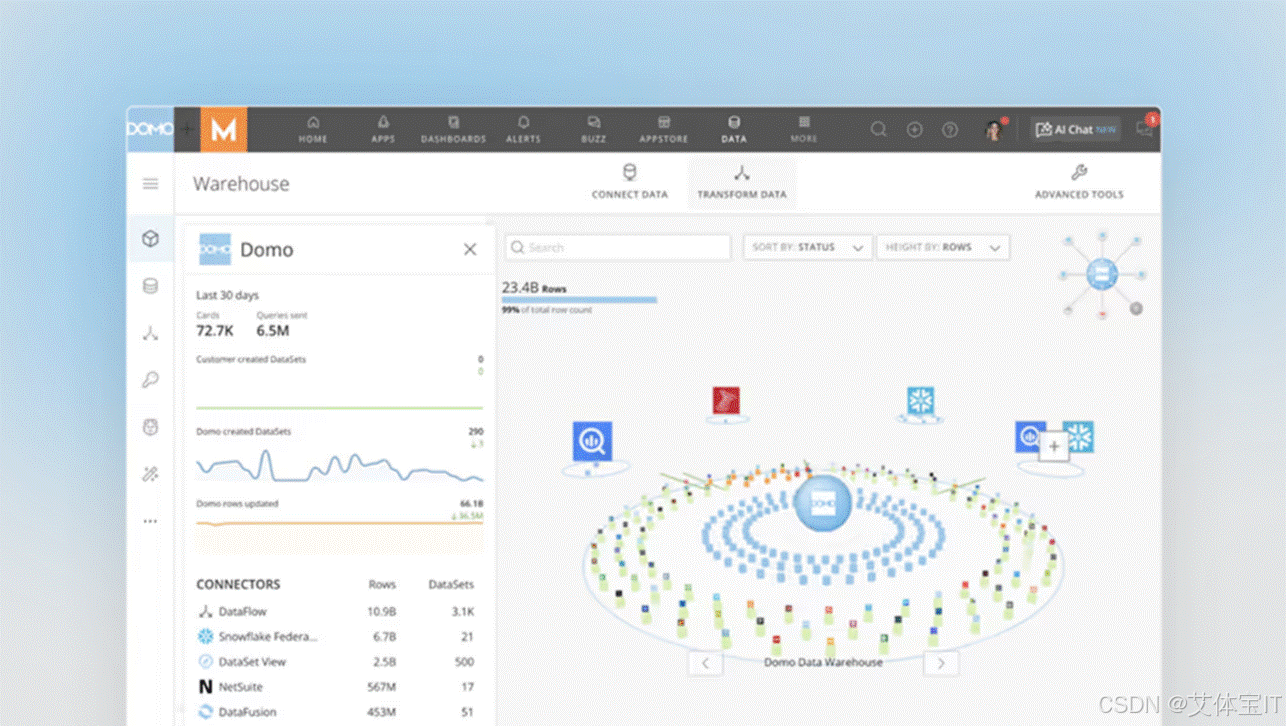This screenshot has width=1286, height=726.
Task: Click the Rows column header in Connectors
Action: (x=382, y=584)
